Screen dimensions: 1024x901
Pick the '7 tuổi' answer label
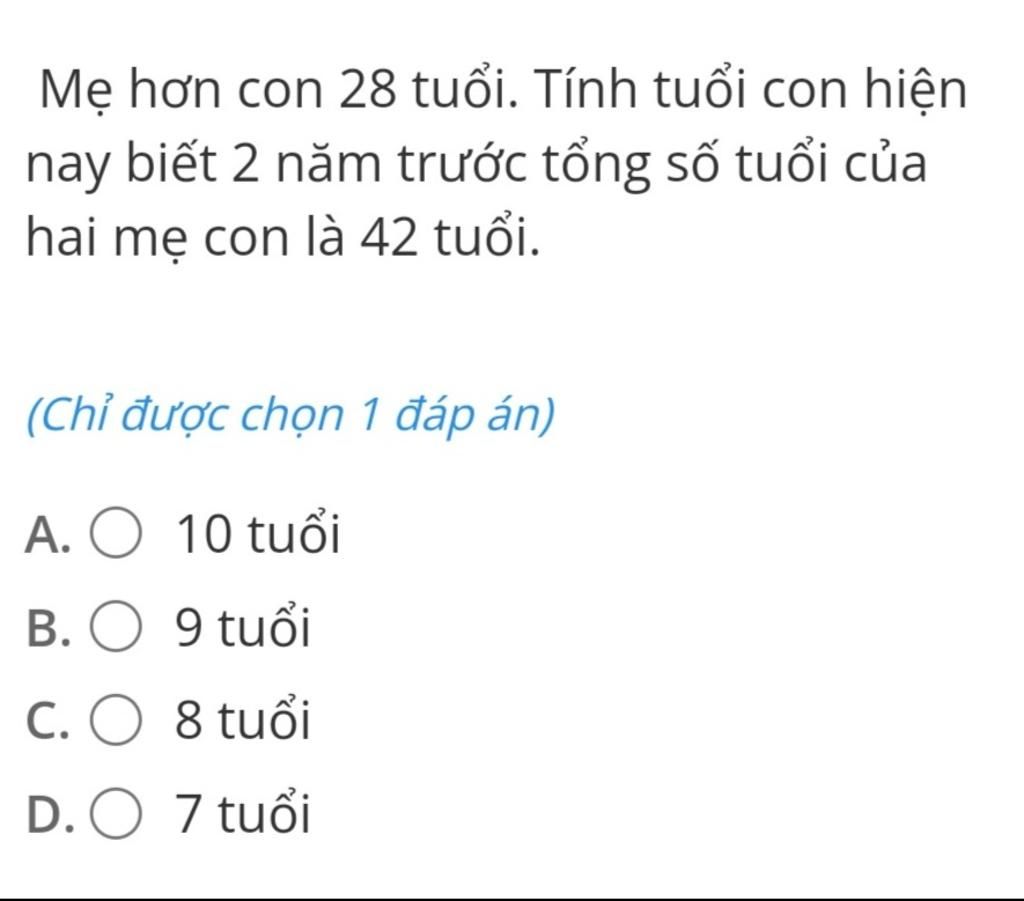[241, 812]
